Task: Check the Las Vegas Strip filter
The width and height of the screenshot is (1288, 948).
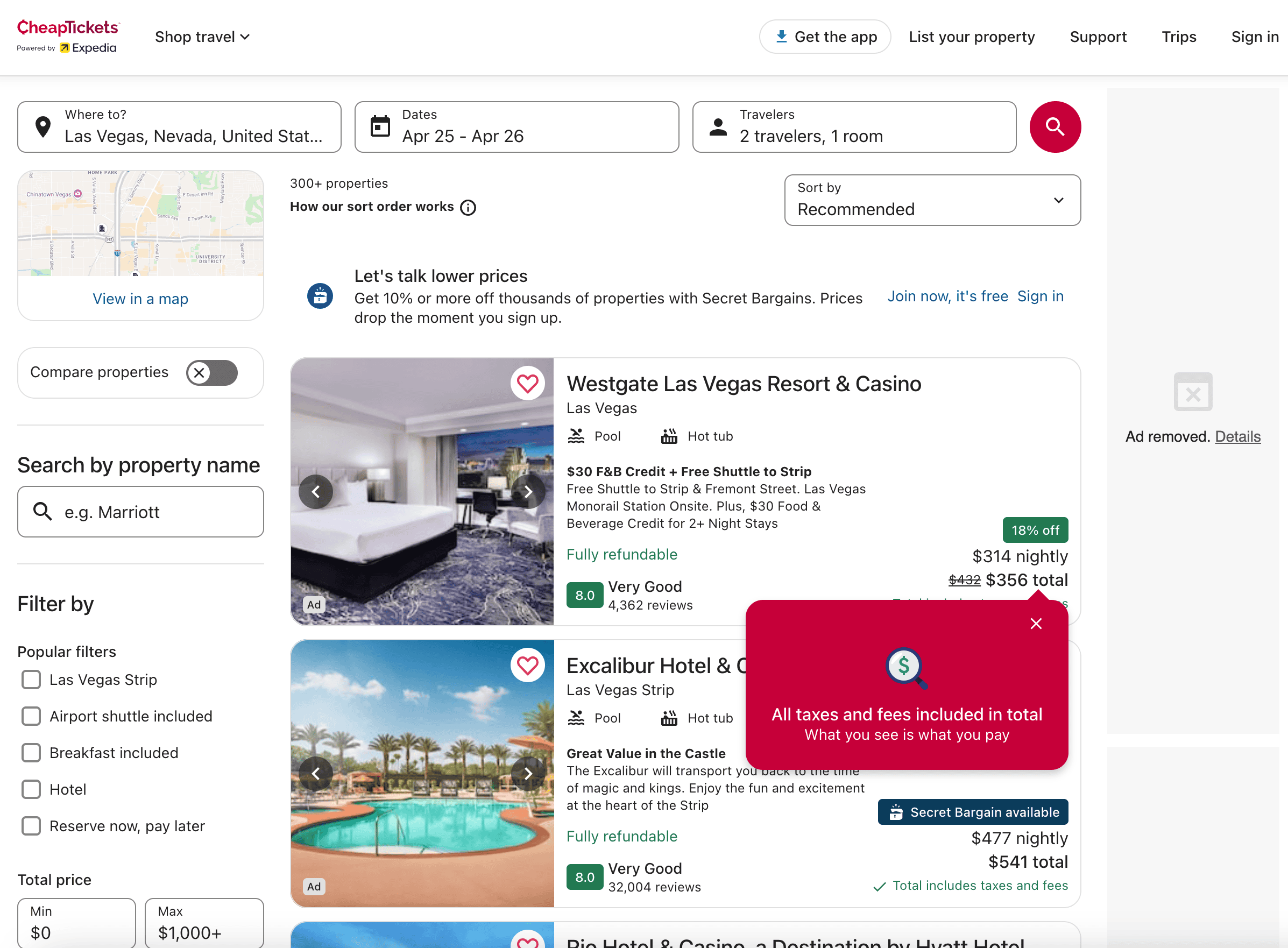Action: tap(31, 680)
